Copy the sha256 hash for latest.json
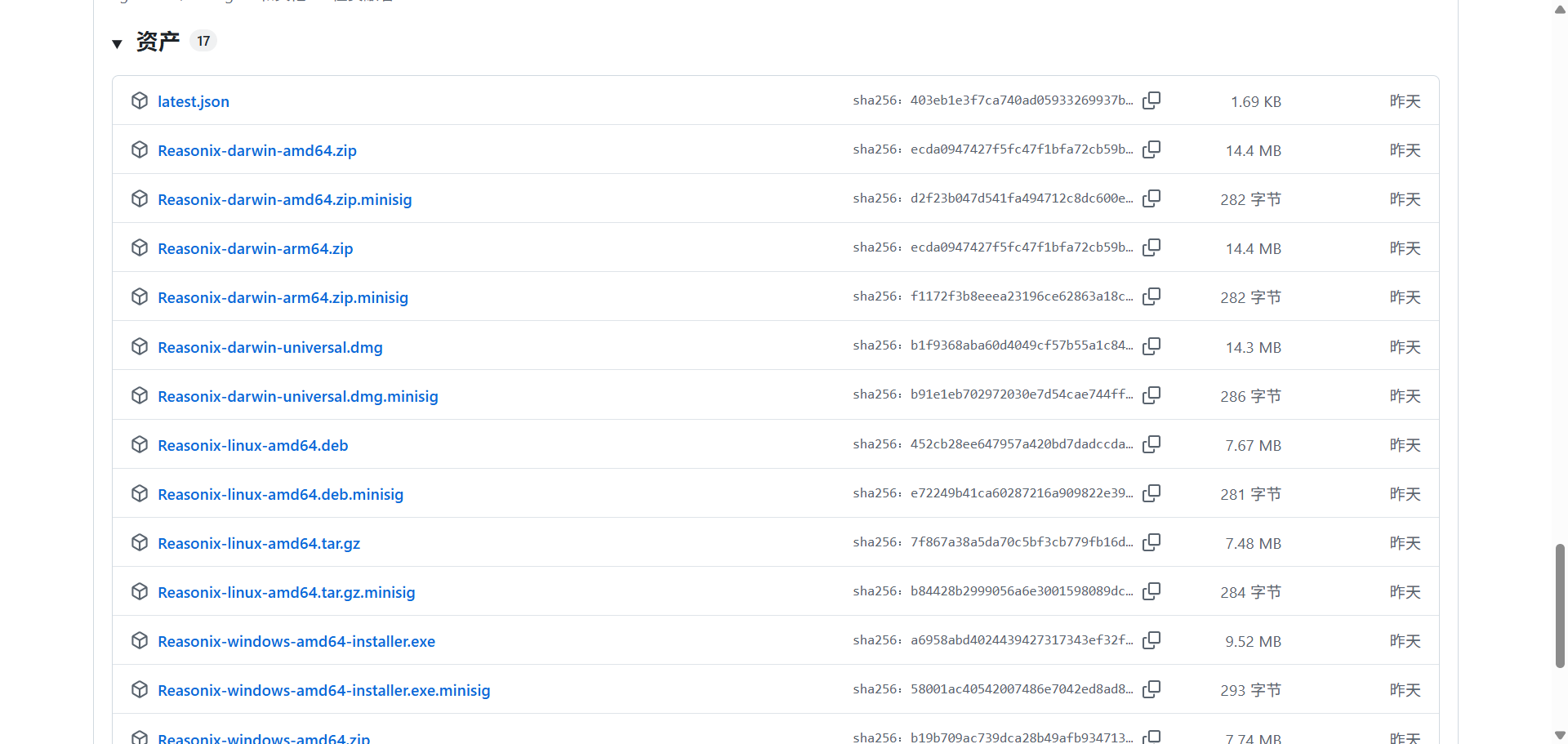1568x744 pixels. [1151, 100]
